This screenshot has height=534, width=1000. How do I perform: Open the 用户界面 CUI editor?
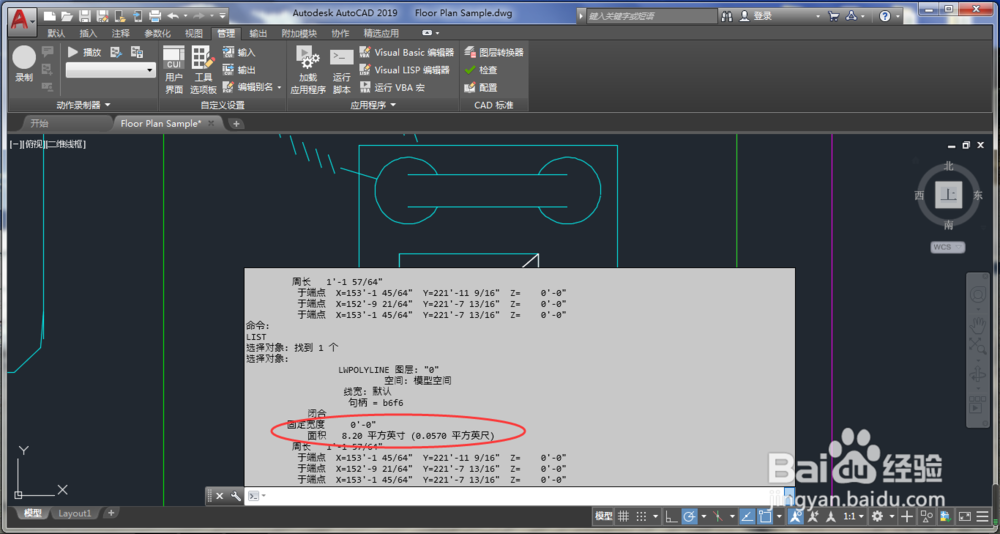[173, 70]
